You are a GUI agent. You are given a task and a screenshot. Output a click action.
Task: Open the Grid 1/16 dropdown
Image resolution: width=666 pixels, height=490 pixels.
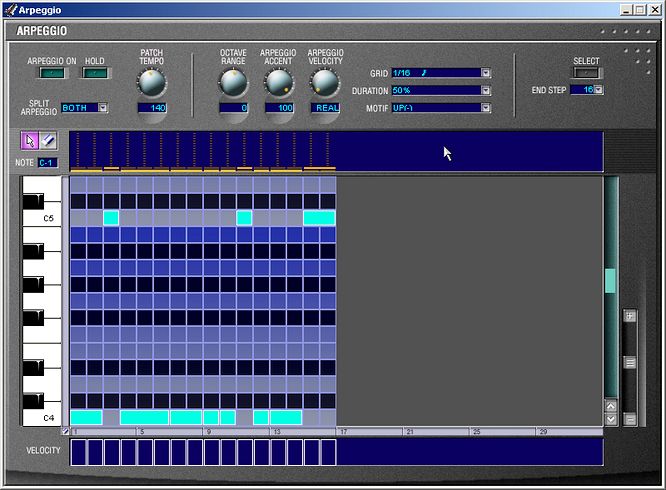point(485,73)
